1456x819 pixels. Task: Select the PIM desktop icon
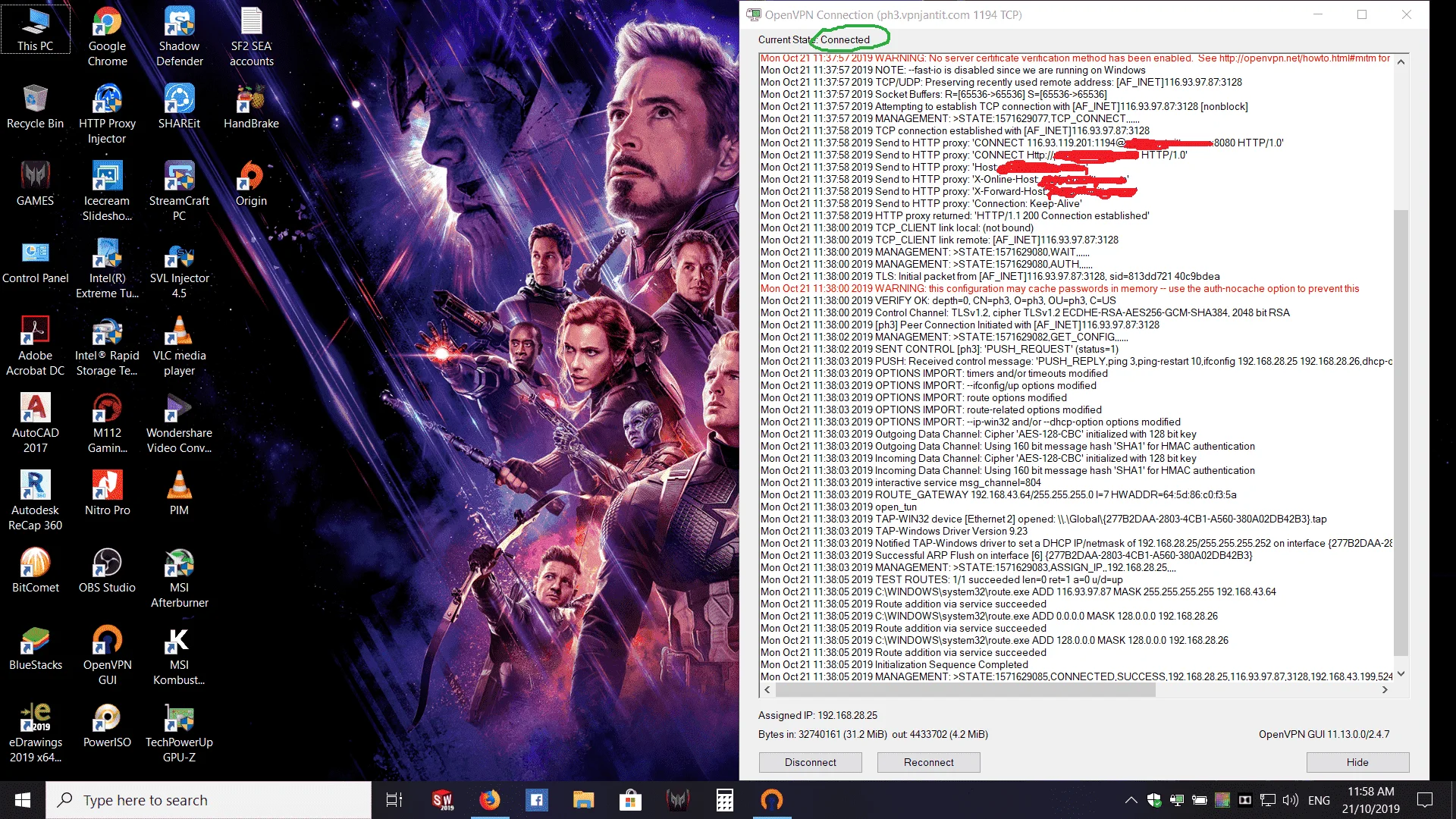[180, 494]
